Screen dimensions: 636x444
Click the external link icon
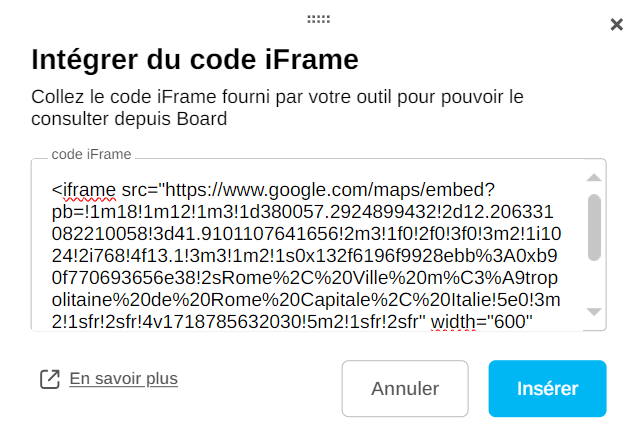click(x=49, y=380)
